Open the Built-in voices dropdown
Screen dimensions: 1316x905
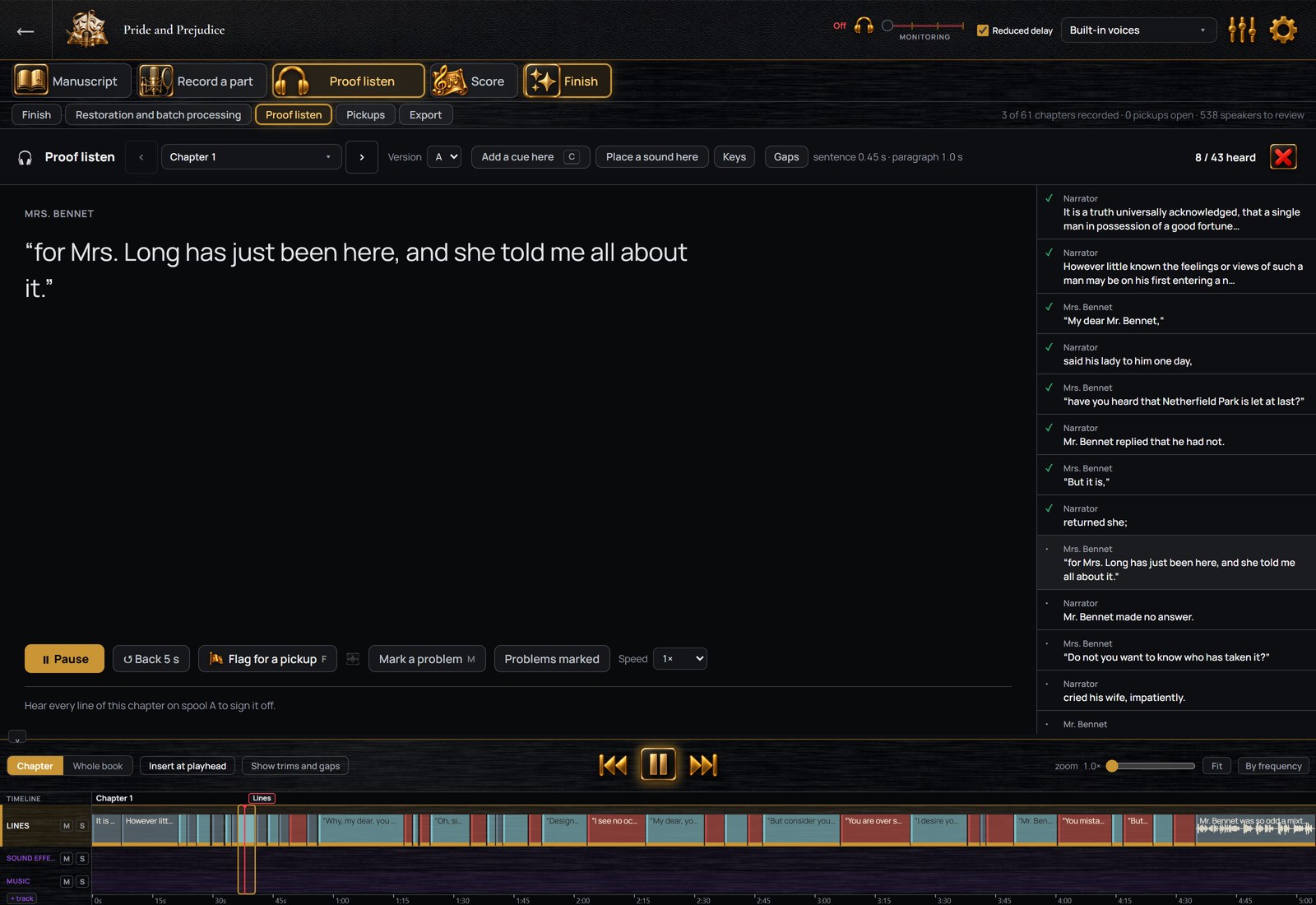coord(1138,30)
